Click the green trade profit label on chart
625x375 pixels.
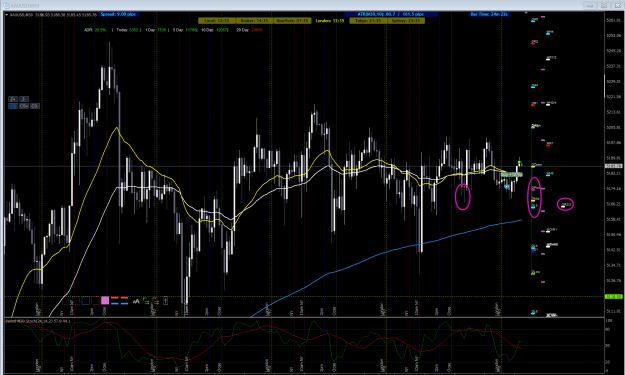click(511, 175)
